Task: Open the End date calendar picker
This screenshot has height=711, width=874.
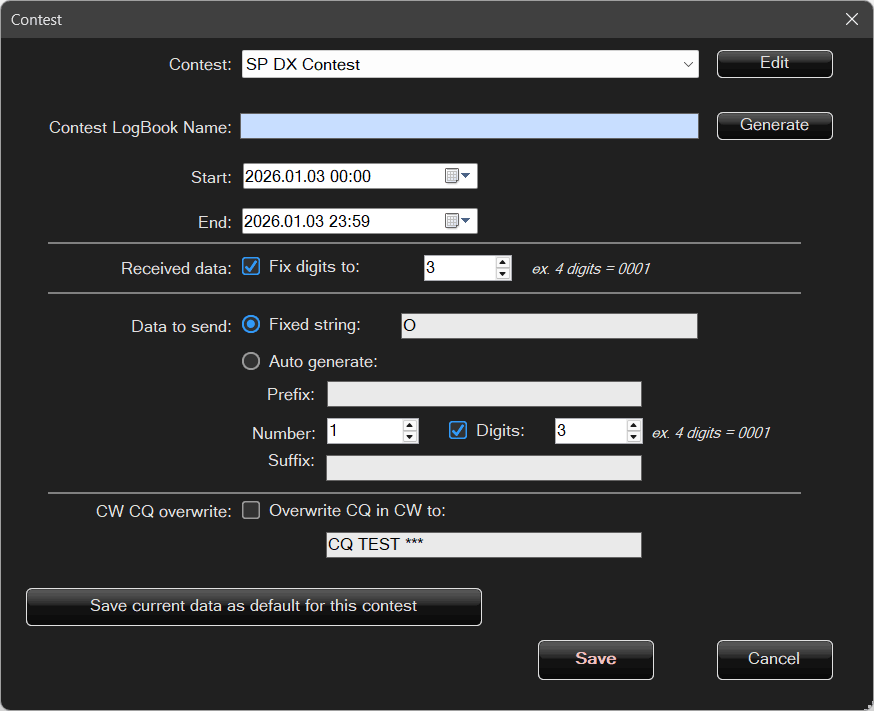Action: point(457,221)
